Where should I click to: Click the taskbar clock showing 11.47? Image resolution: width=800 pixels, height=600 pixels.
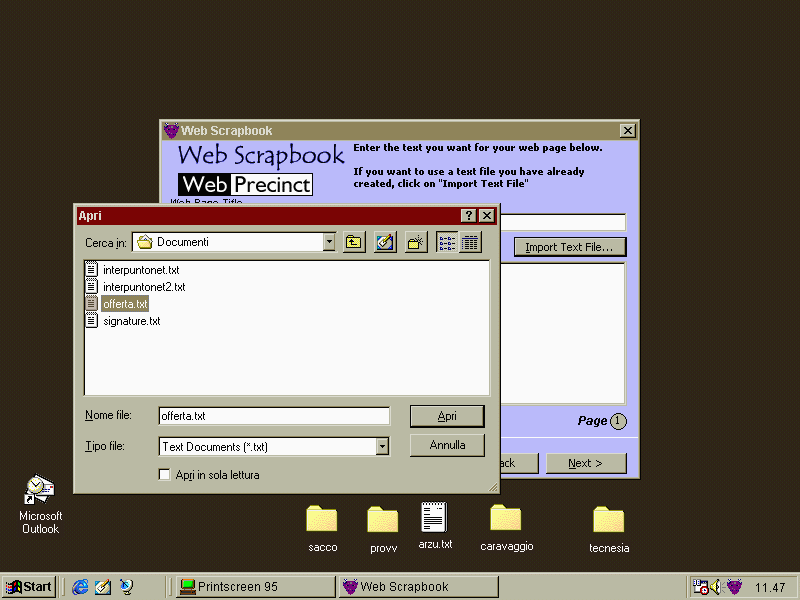click(x=770, y=588)
